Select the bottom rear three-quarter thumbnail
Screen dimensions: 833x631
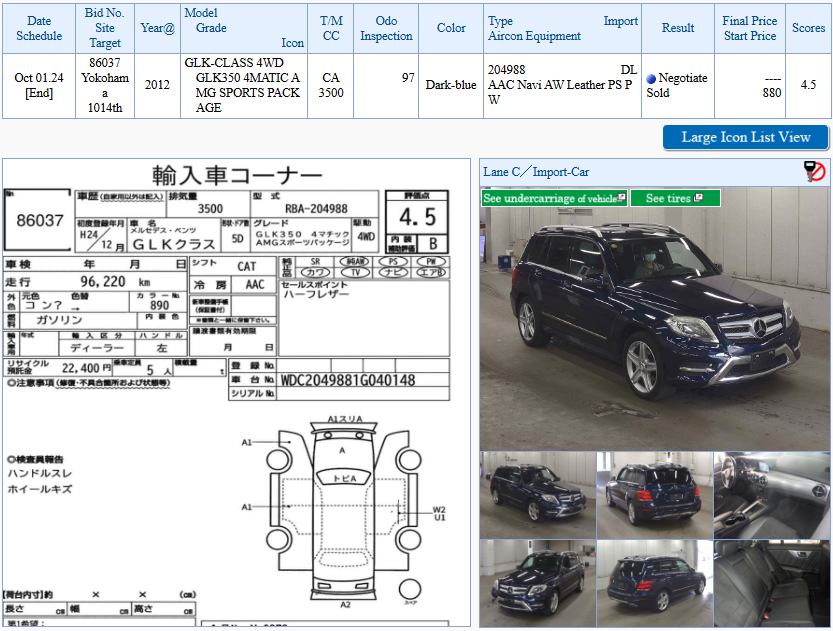(x=654, y=583)
